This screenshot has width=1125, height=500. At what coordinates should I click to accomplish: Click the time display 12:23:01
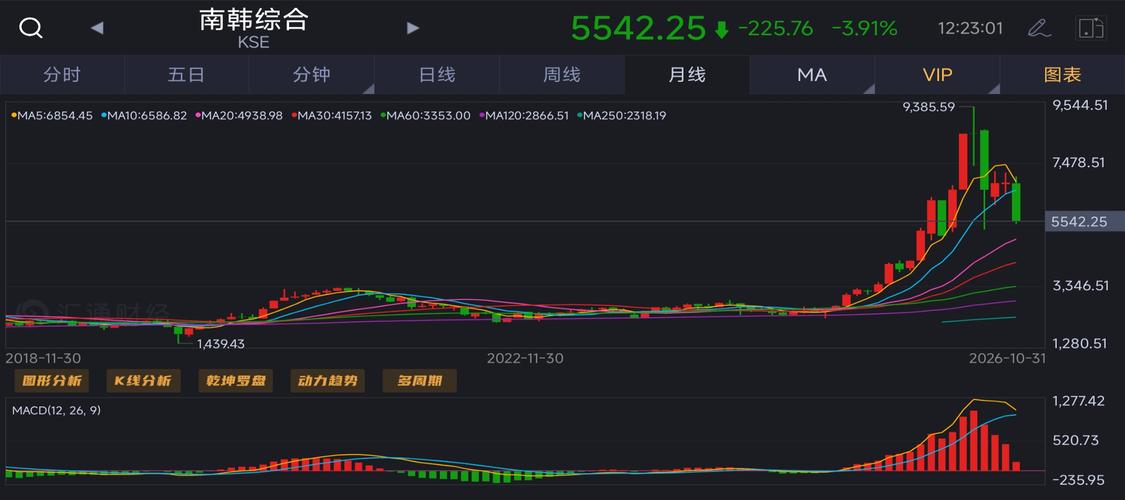coord(971,29)
